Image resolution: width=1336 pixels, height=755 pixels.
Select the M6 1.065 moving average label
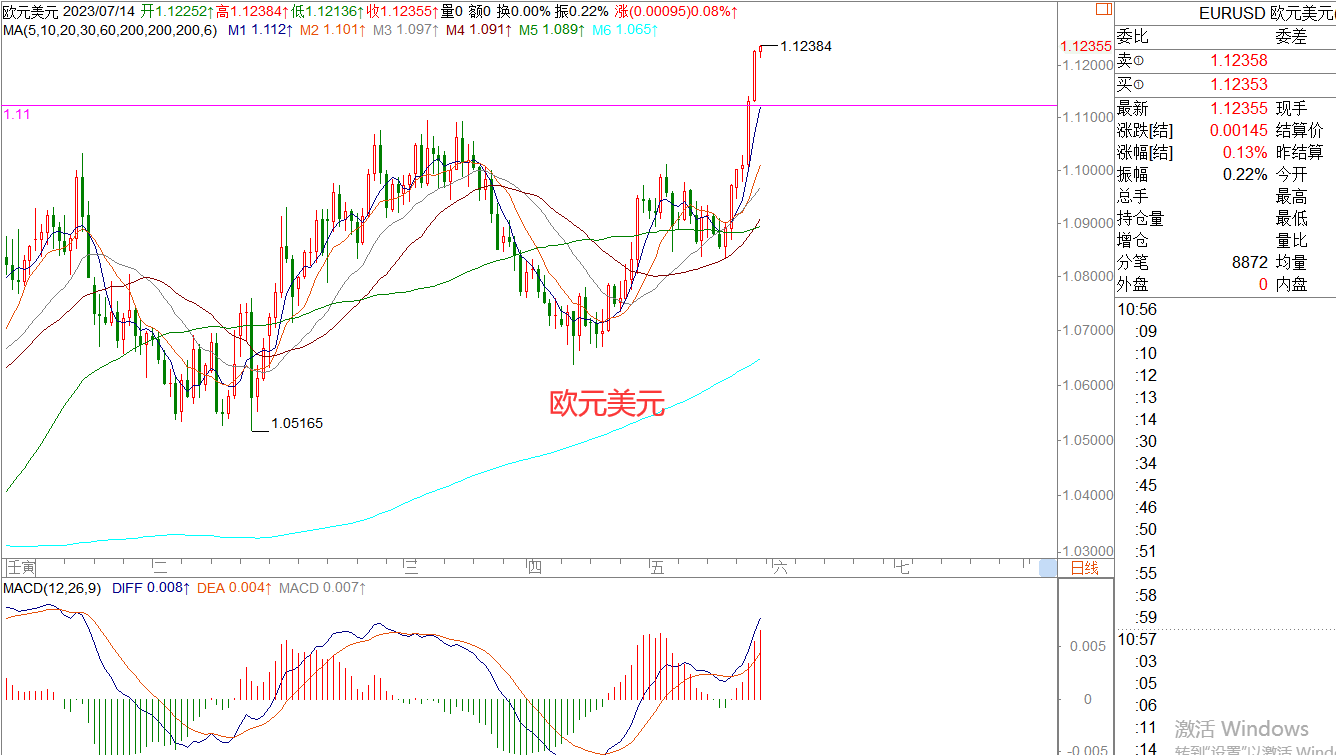point(624,30)
